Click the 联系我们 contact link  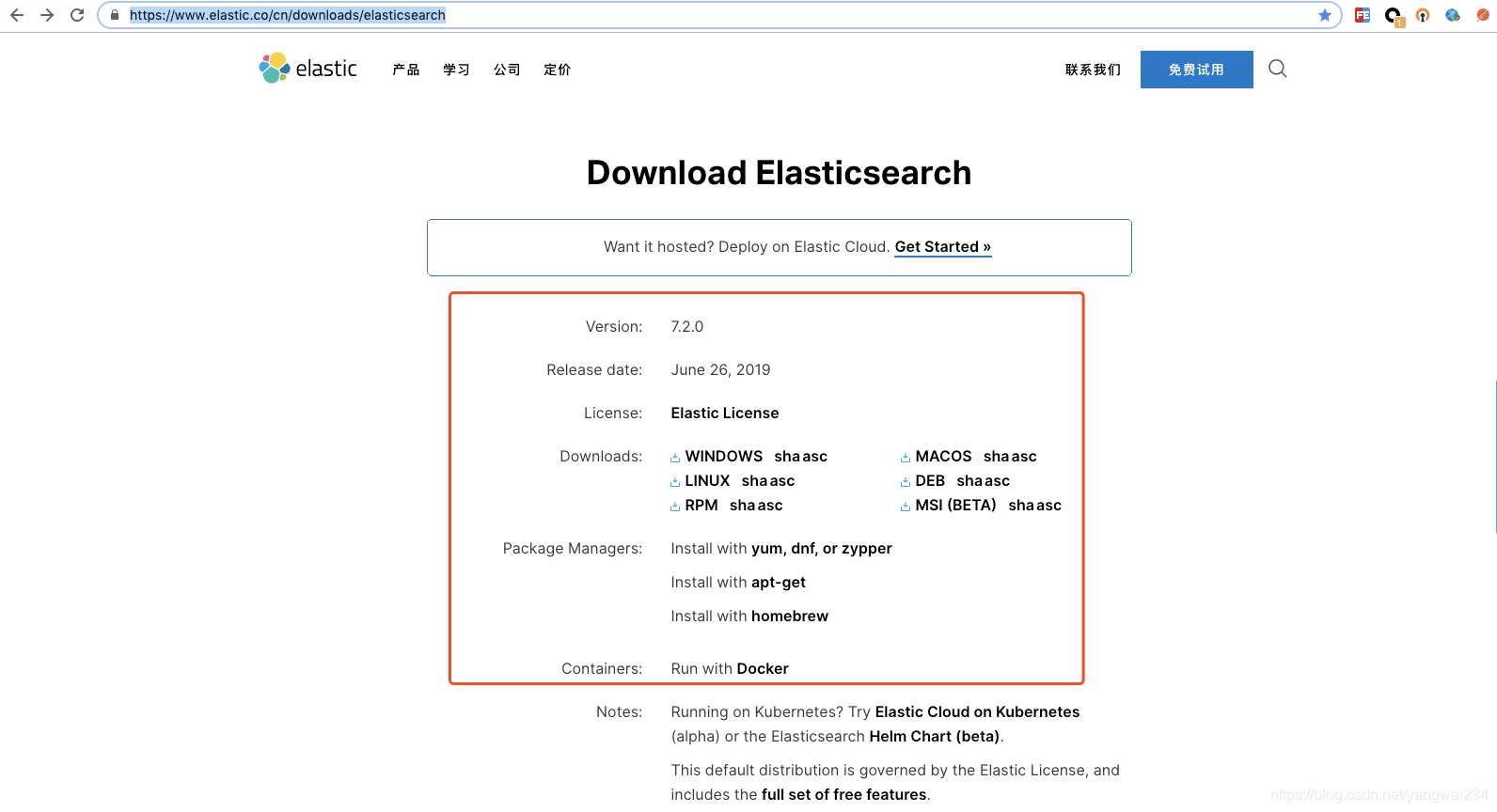(1093, 70)
